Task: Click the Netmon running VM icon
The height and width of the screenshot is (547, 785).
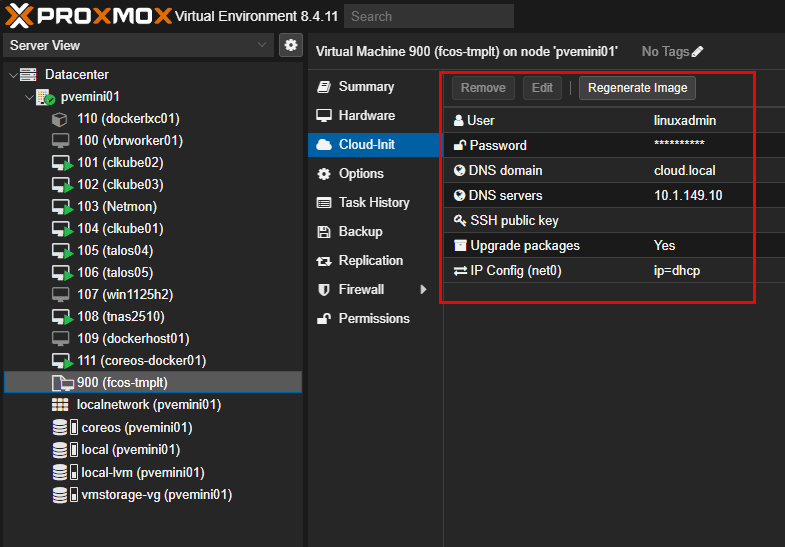Action: 63,207
